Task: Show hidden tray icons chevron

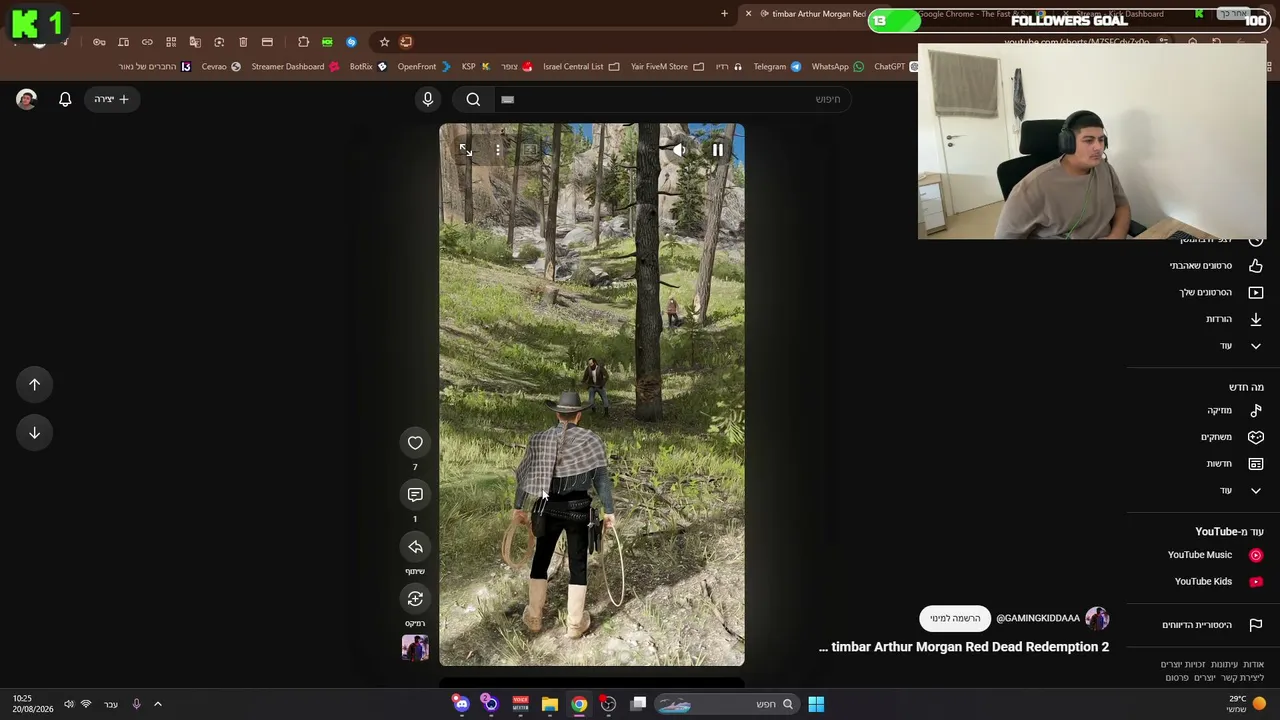Action: [x=157, y=704]
